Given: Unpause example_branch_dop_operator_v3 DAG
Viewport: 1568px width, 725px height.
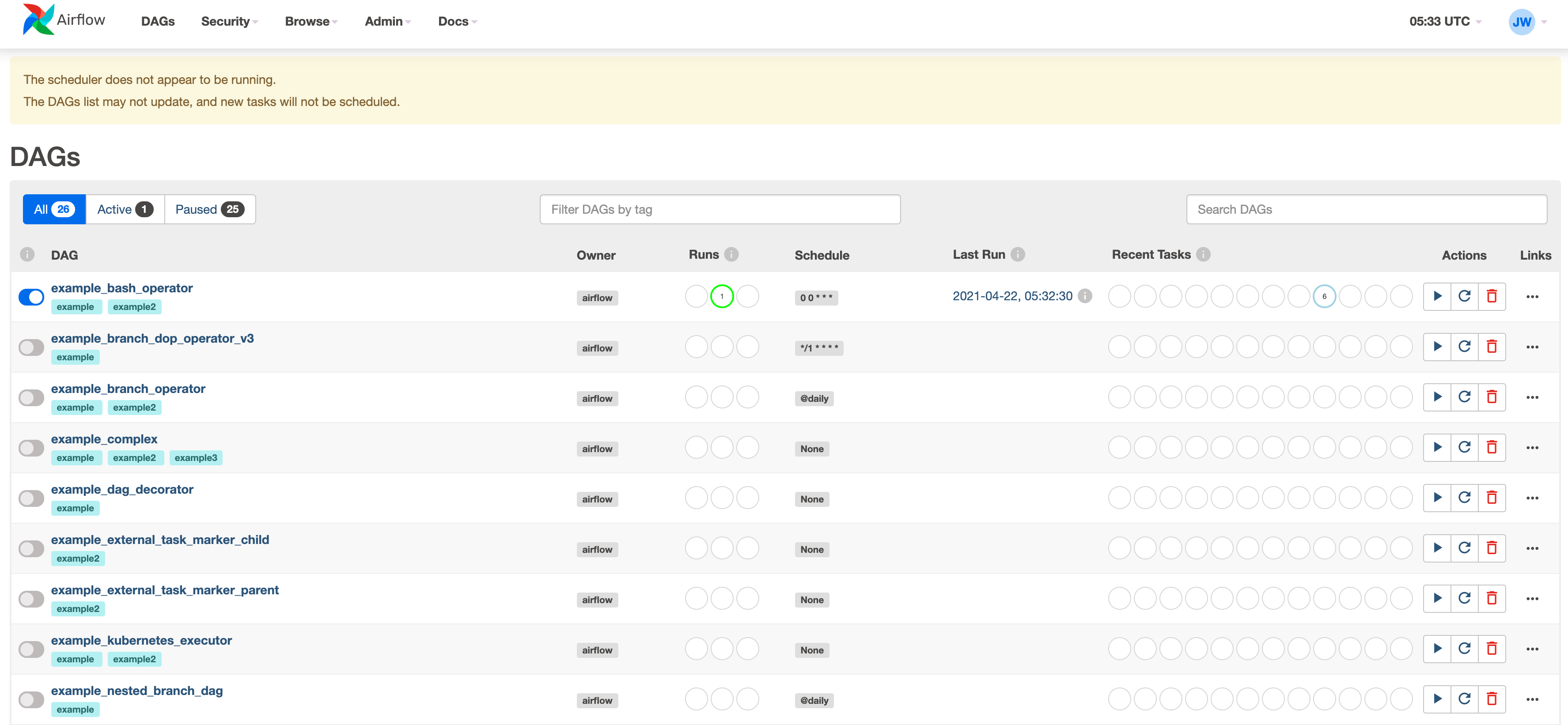Looking at the screenshot, I should 31,347.
